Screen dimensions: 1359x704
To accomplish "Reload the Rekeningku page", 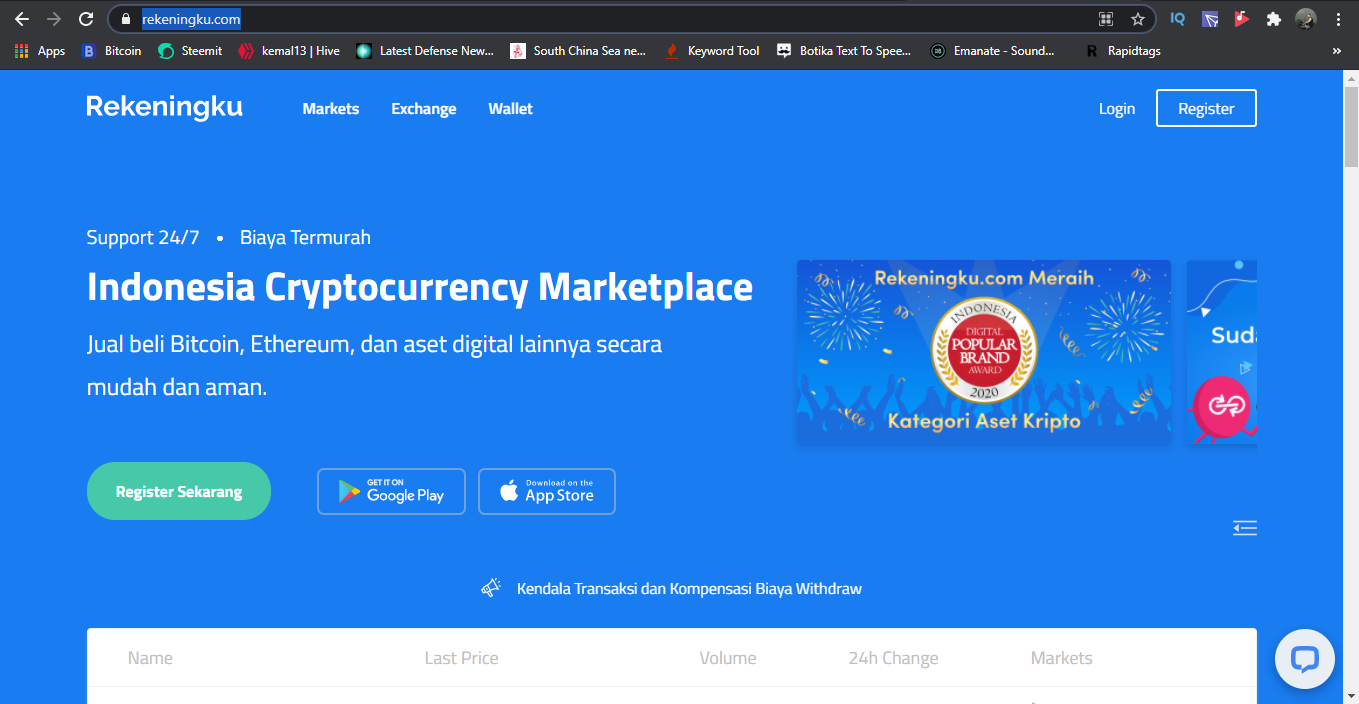I will (86, 19).
